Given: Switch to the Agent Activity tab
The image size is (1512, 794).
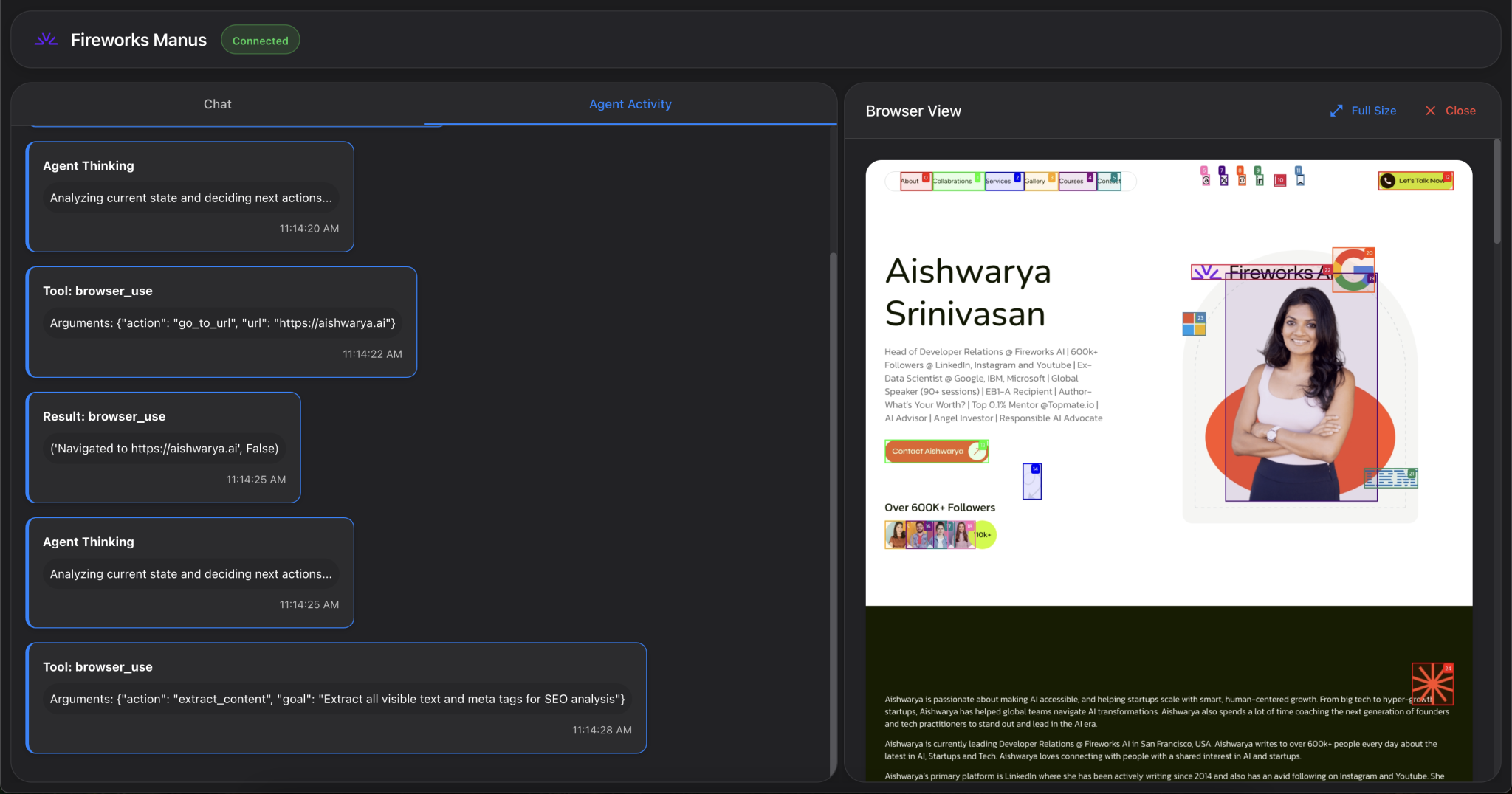Looking at the screenshot, I should (630, 104).
